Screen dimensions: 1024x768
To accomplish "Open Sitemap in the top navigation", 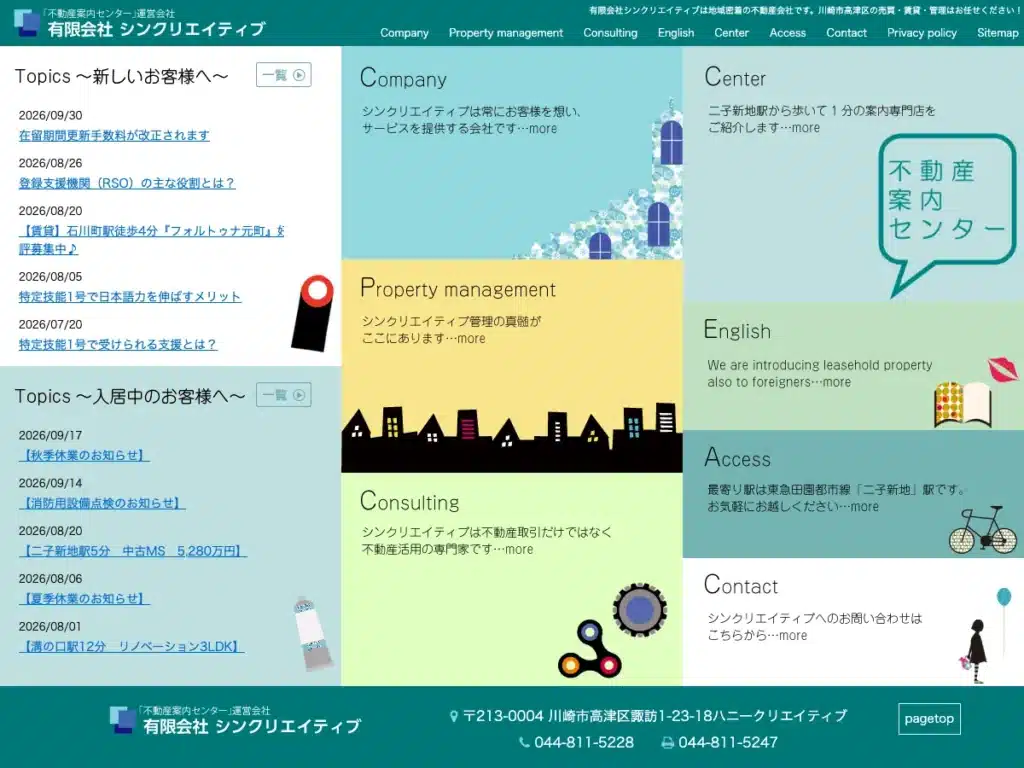I will tap(997, 33).
